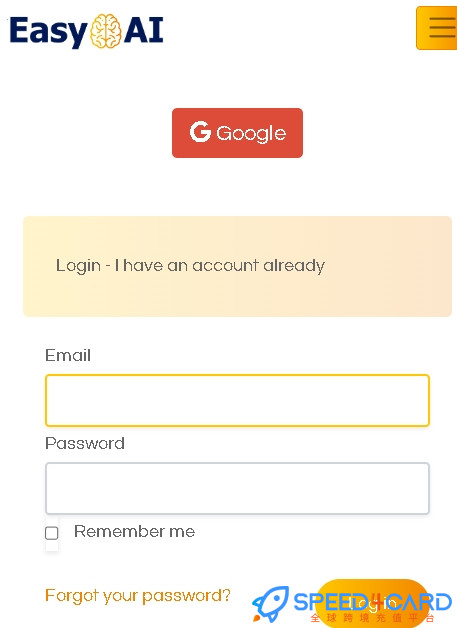Click the white G icon on the red button
457x628 pixels.
(200, 132)
